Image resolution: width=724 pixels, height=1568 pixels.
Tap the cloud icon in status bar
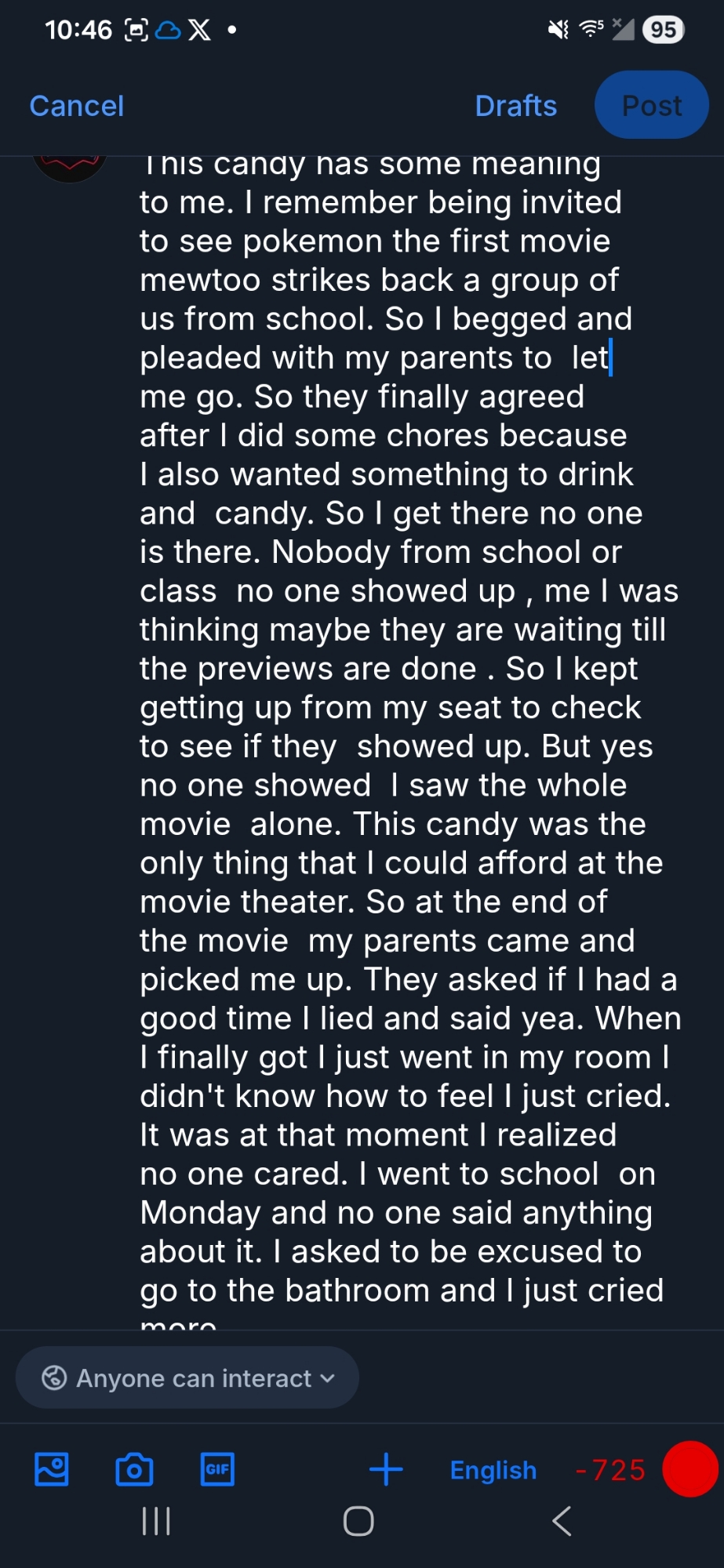coord(168,31)
